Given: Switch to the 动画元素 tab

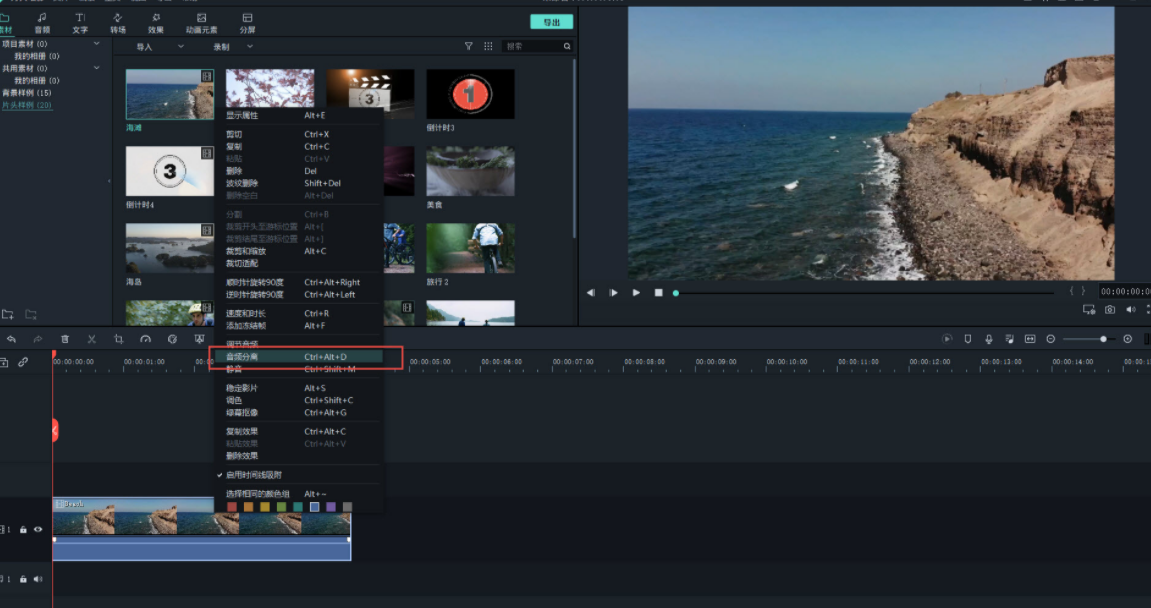Looking at the screenshot, I should 201,23.
